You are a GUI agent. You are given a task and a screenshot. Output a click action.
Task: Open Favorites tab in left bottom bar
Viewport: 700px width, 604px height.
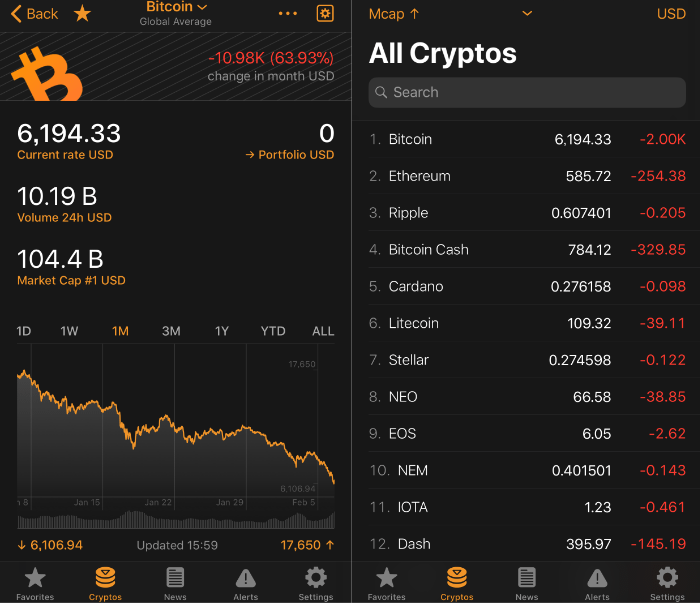click(x=35, y=583)
